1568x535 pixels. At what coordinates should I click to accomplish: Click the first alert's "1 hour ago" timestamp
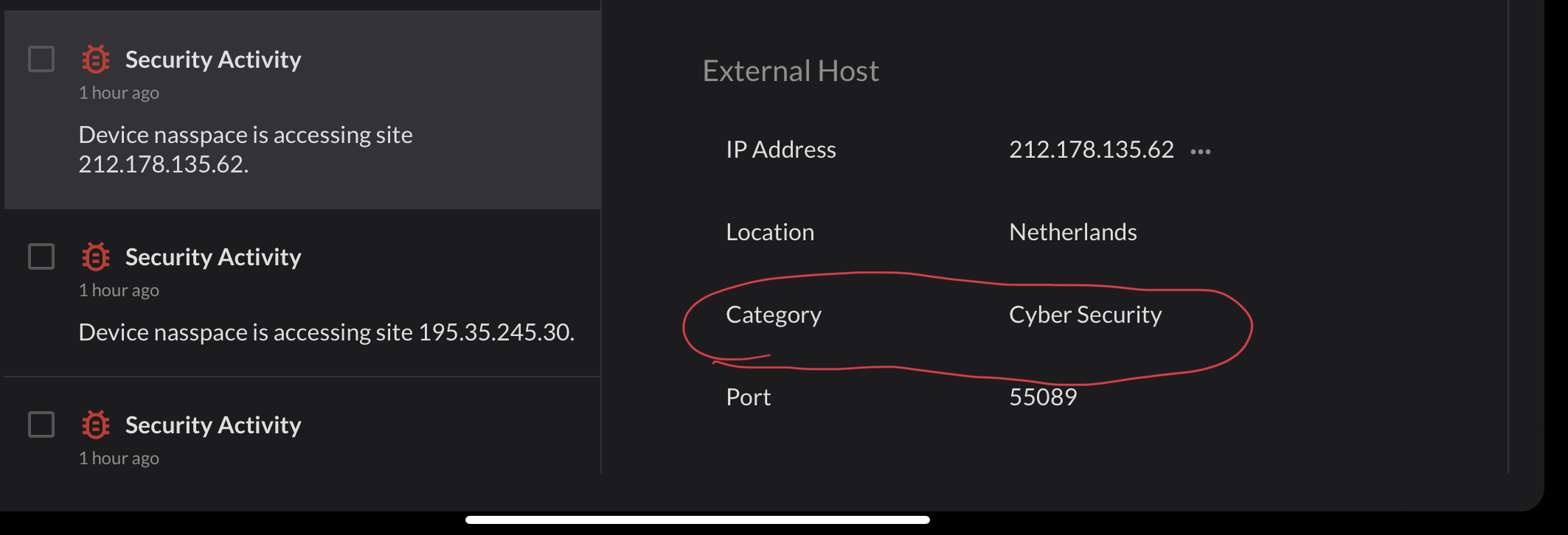(x=119, y=93)
